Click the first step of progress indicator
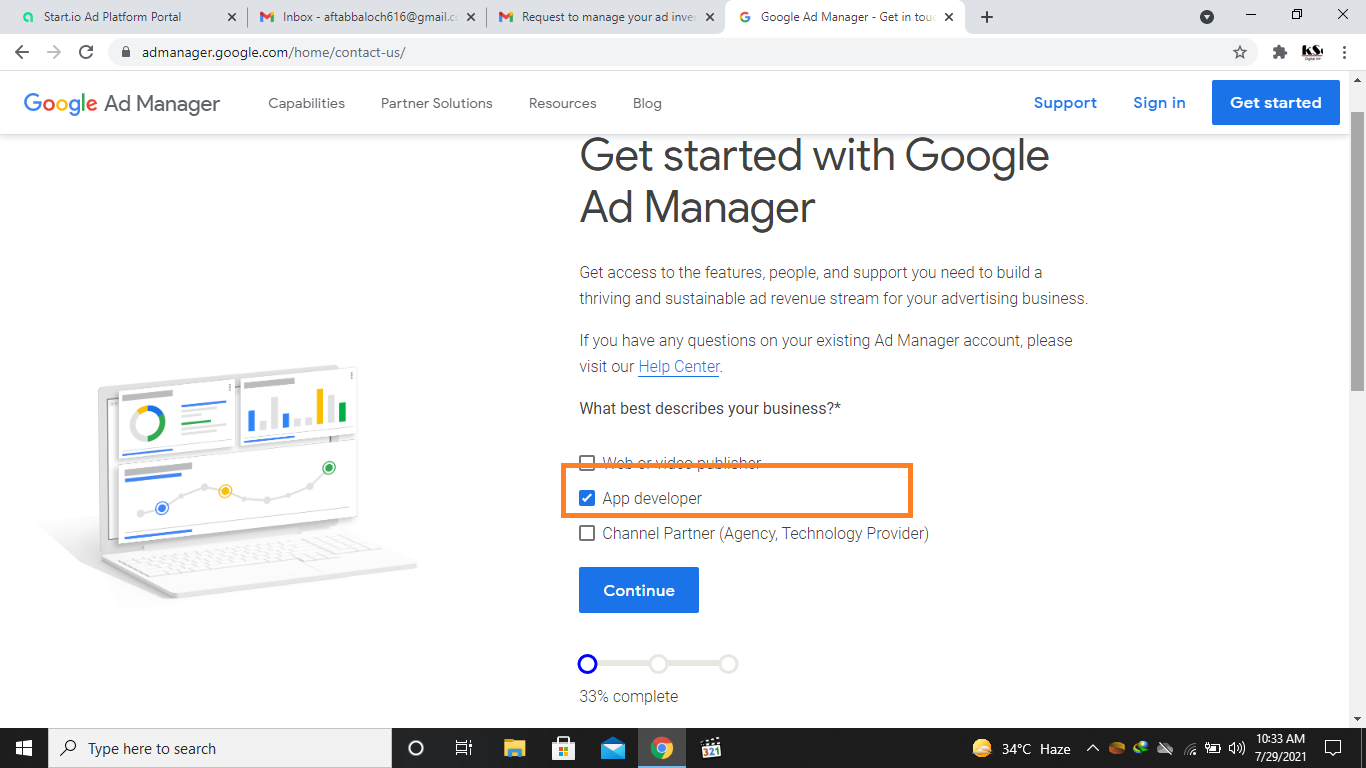The height and width of the screenshot is (768, 1366). click(588, 664)
